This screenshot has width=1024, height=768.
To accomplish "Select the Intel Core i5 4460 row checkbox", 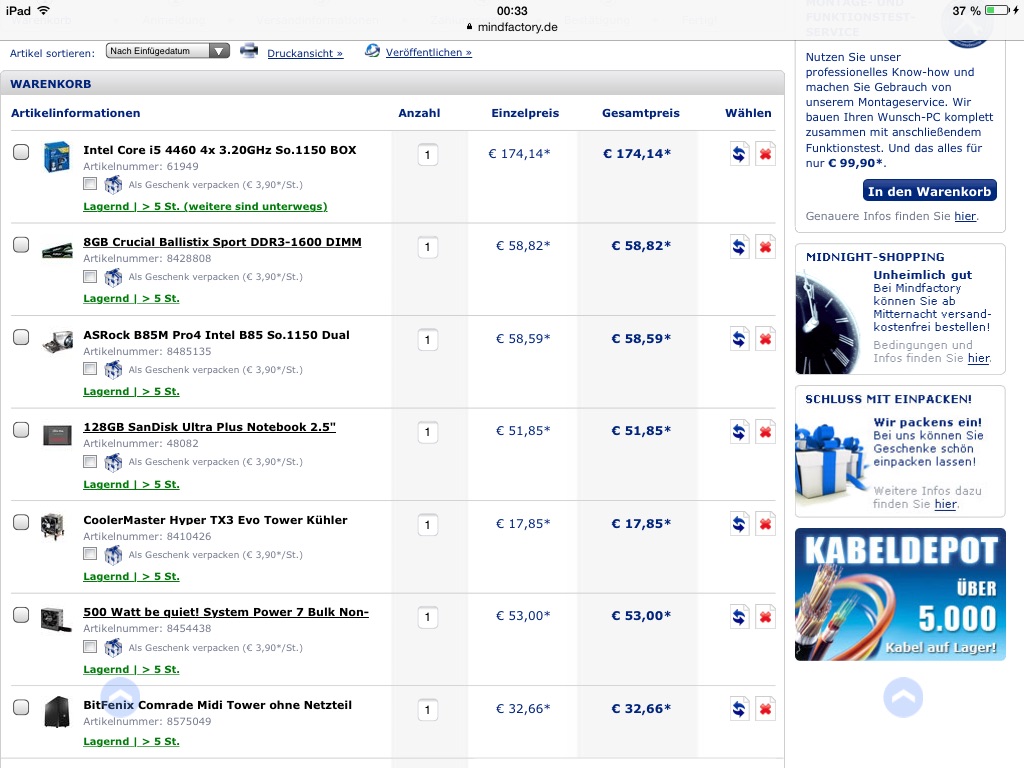I will pyautogui.click(x=21, y=152).
